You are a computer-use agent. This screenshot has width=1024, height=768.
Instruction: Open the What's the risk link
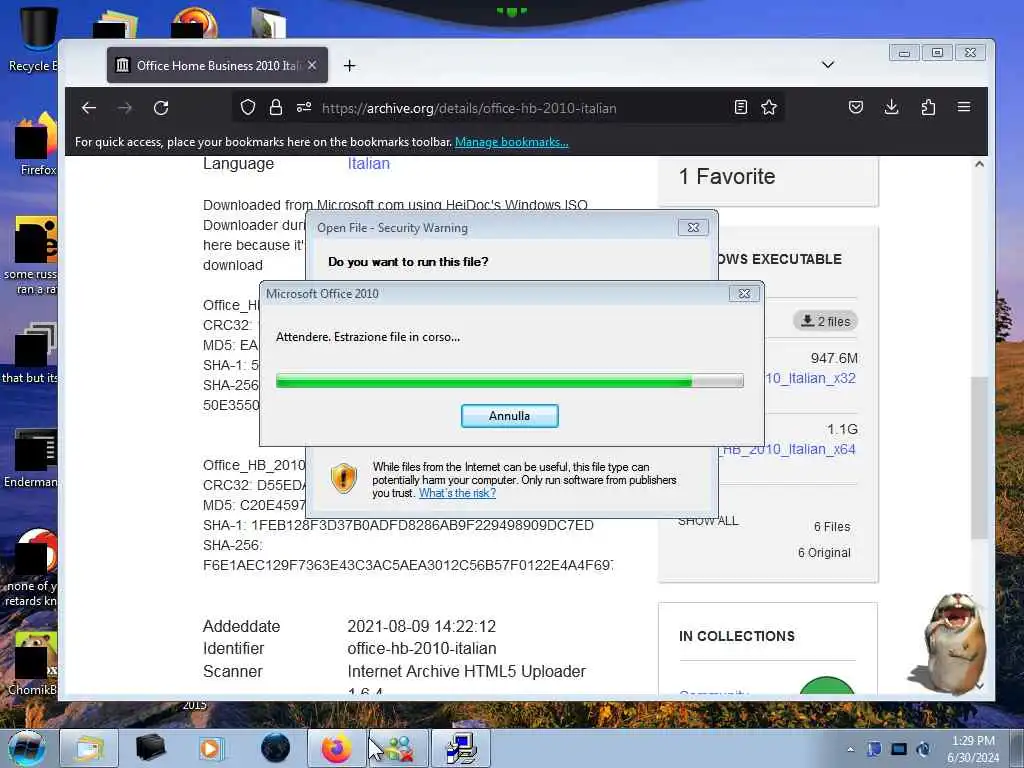457,493
